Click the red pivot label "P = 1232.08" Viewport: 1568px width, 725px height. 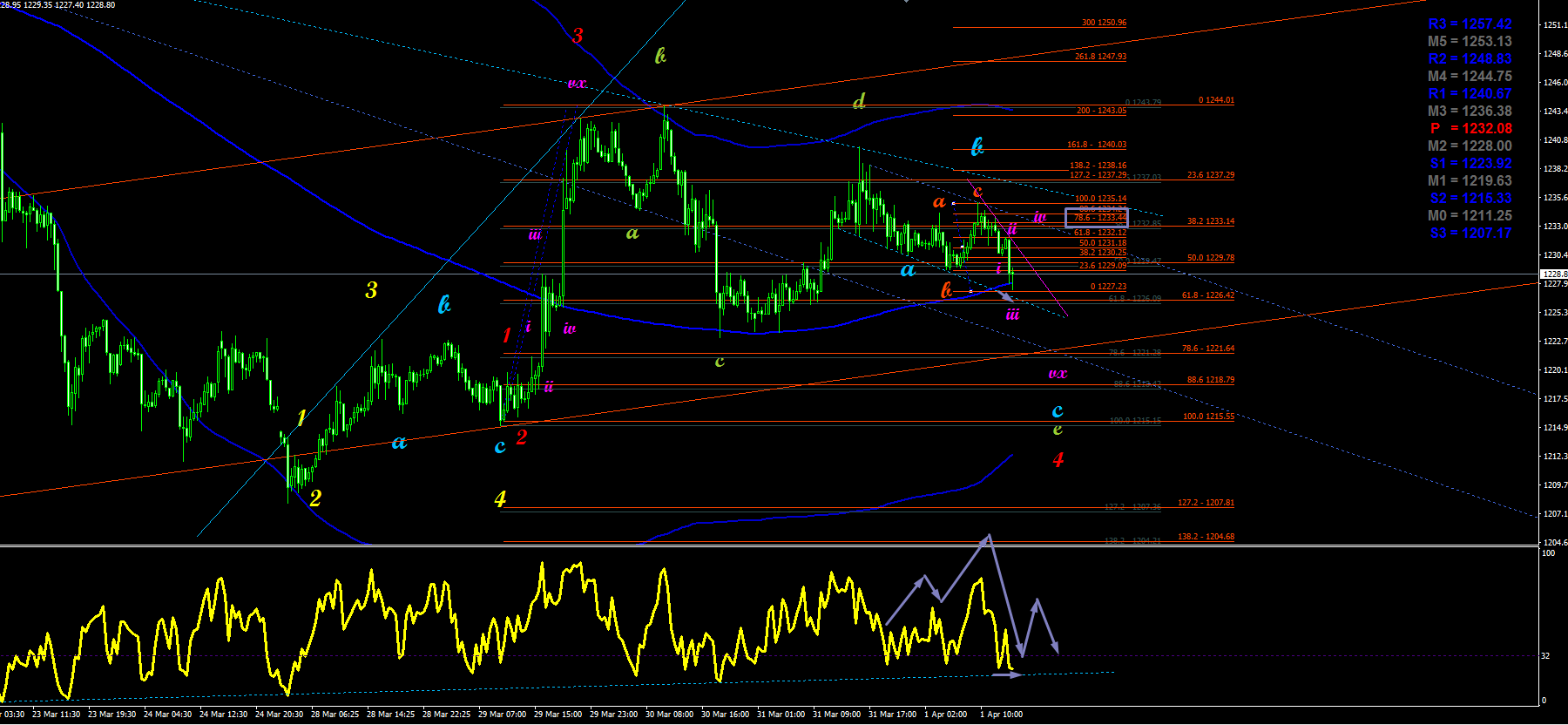[1470, 129]
